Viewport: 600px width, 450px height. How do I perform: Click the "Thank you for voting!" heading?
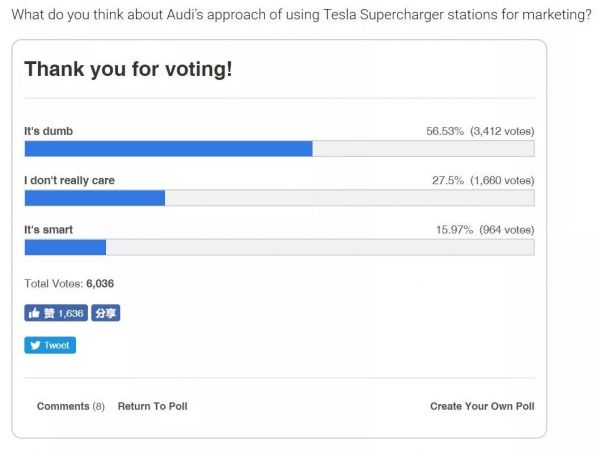click(x=127, y=70)
